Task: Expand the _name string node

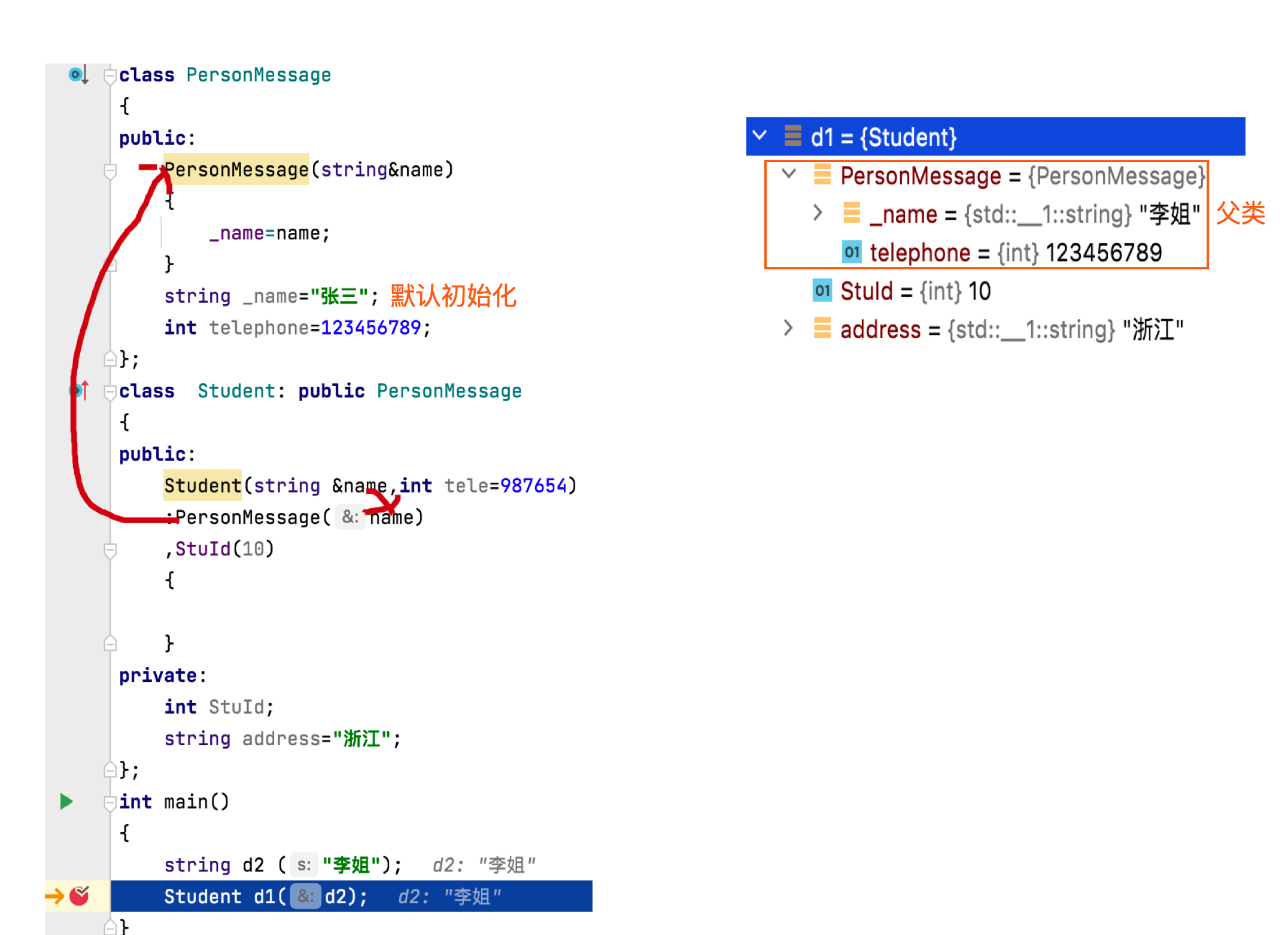Action: 818,212
